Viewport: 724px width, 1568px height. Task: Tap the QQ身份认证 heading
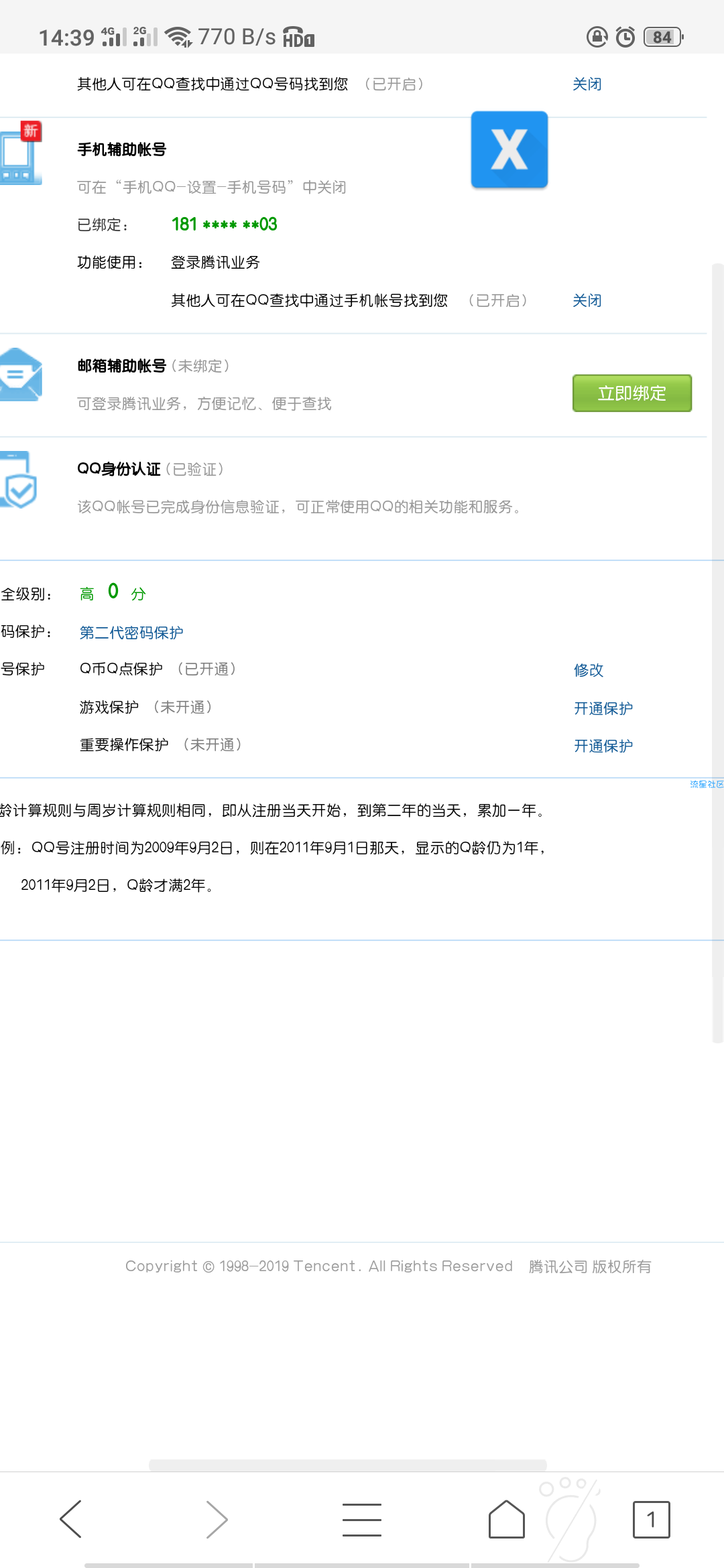point(119,469)
